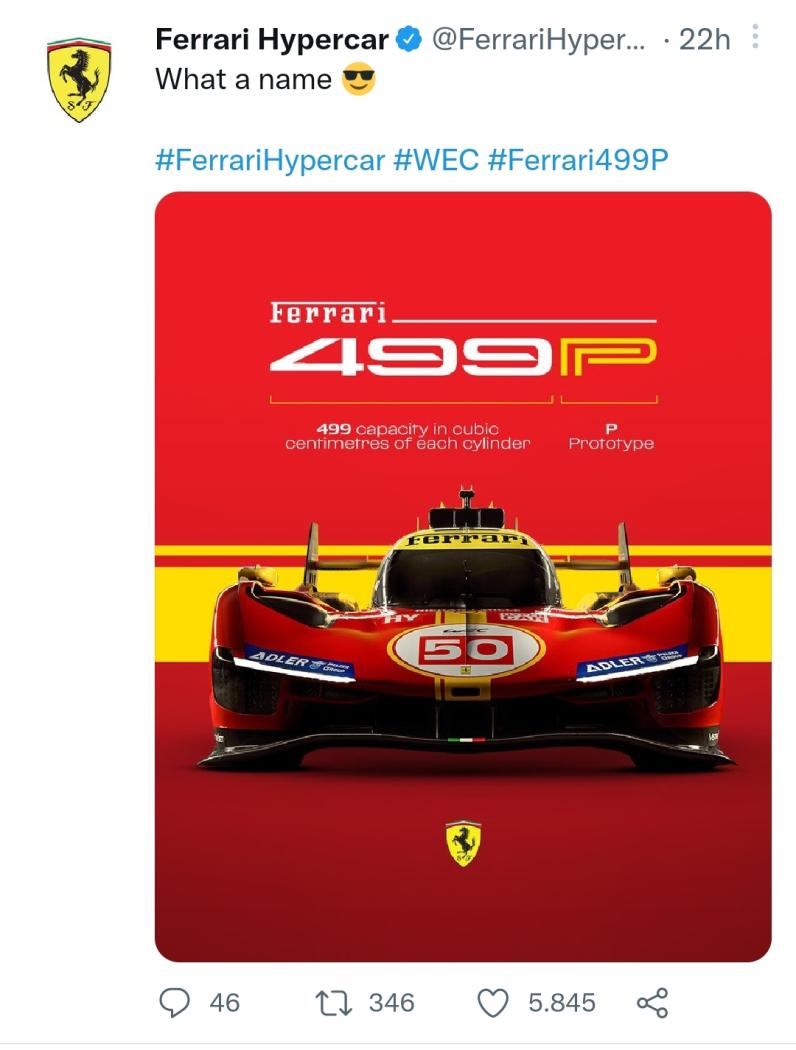Click the 'What a name' tweet text
796x1050 pixels.
pyautogui.click(x=244, y=80)
